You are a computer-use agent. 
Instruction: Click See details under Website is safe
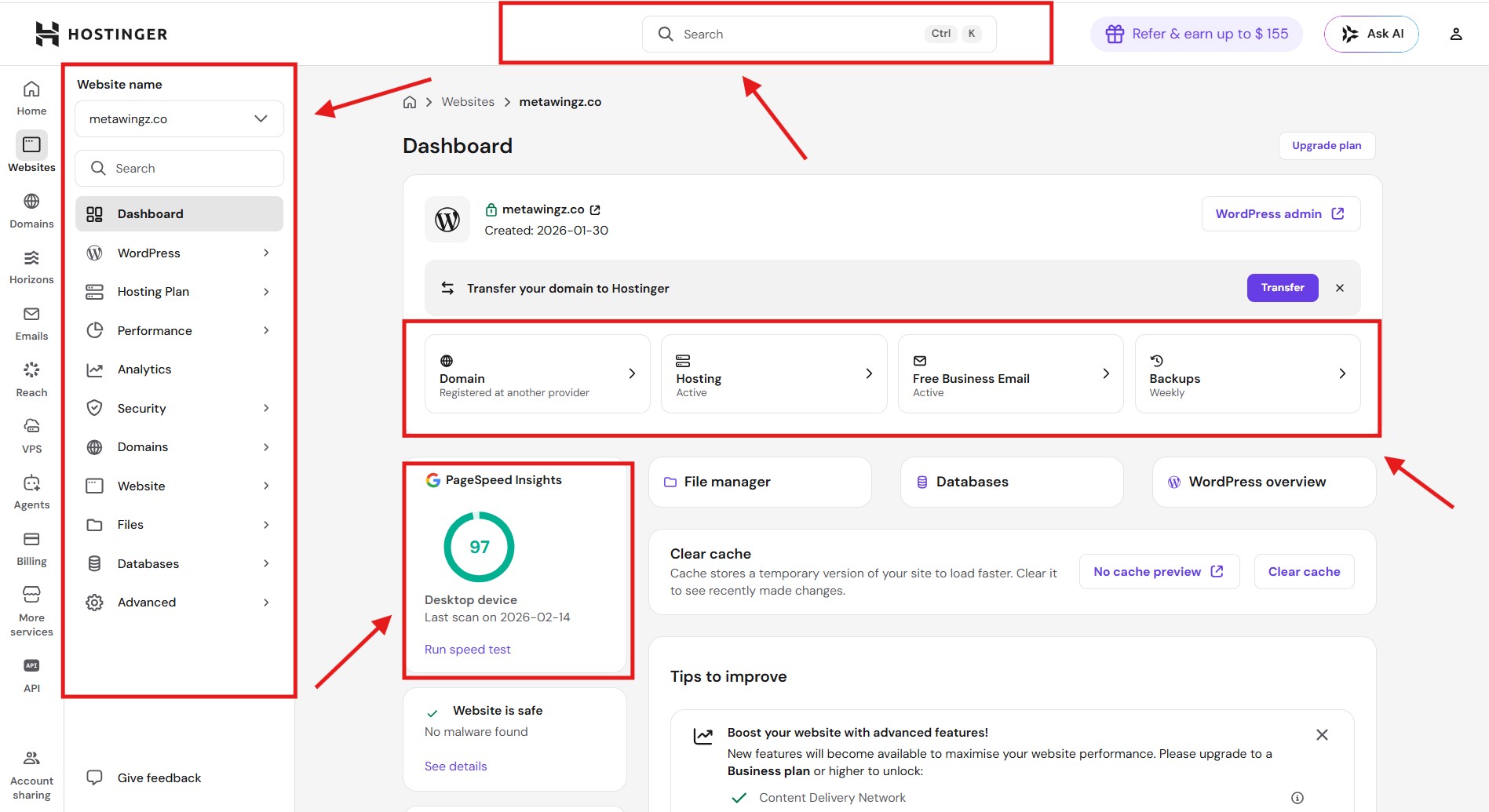click(x=455, y=766)
